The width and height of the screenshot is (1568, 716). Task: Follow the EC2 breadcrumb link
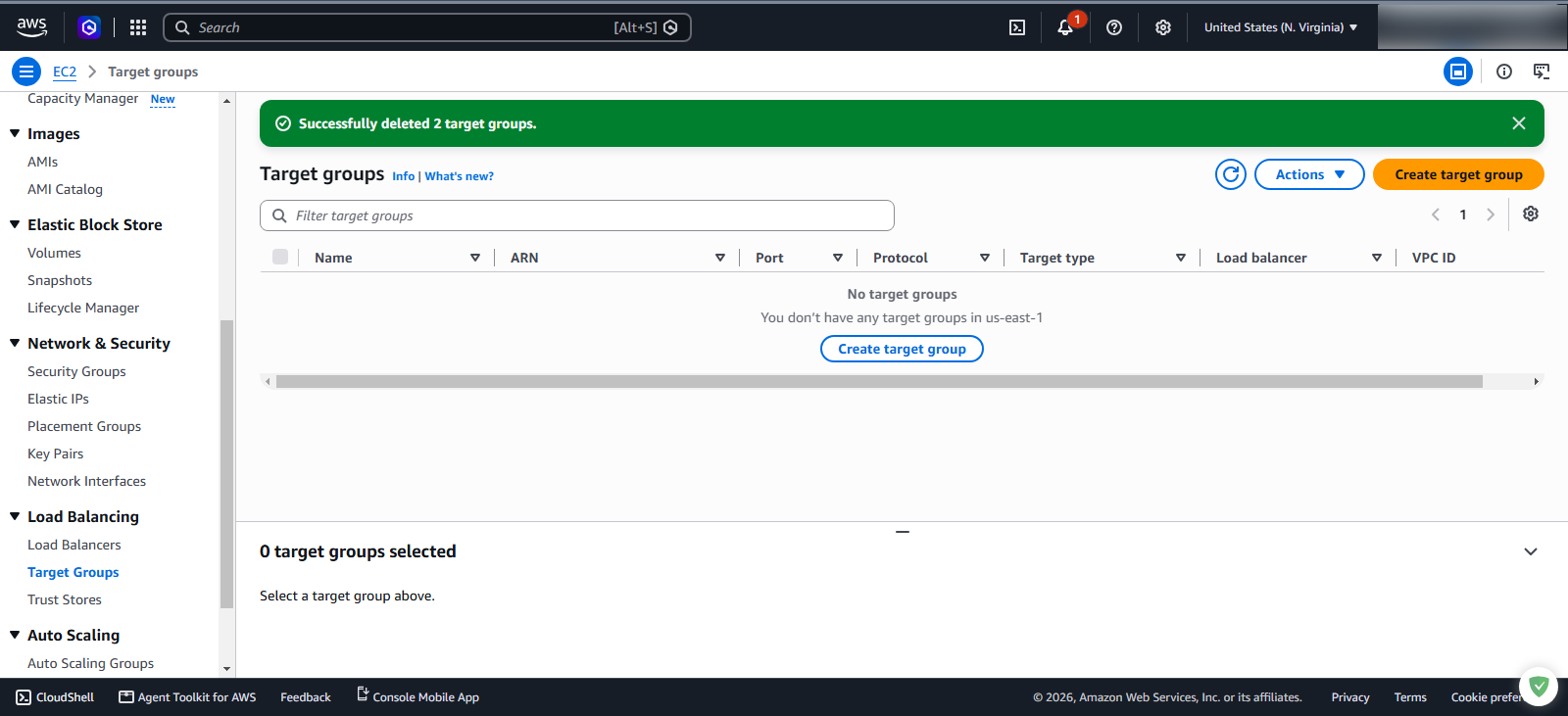coord(65,72)
